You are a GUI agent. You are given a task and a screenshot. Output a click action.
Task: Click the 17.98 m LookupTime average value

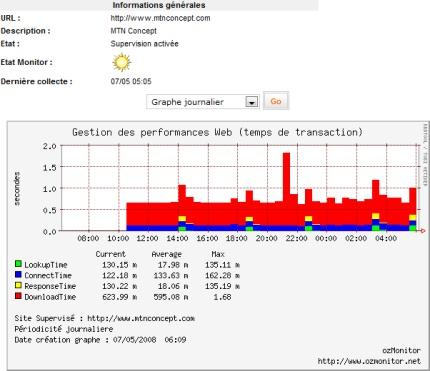tap(173, 265)
